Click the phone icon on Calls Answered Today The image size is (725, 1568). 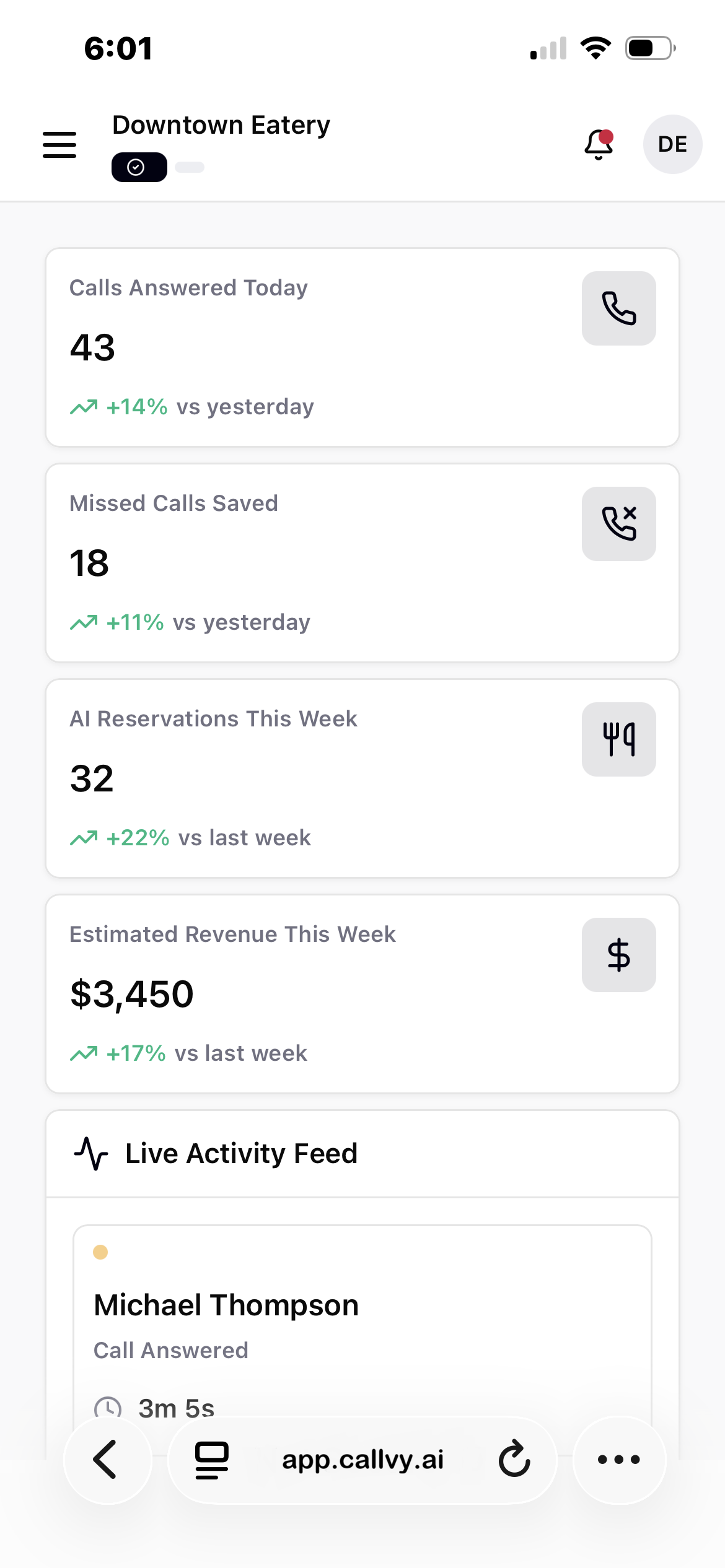(618, 308)
